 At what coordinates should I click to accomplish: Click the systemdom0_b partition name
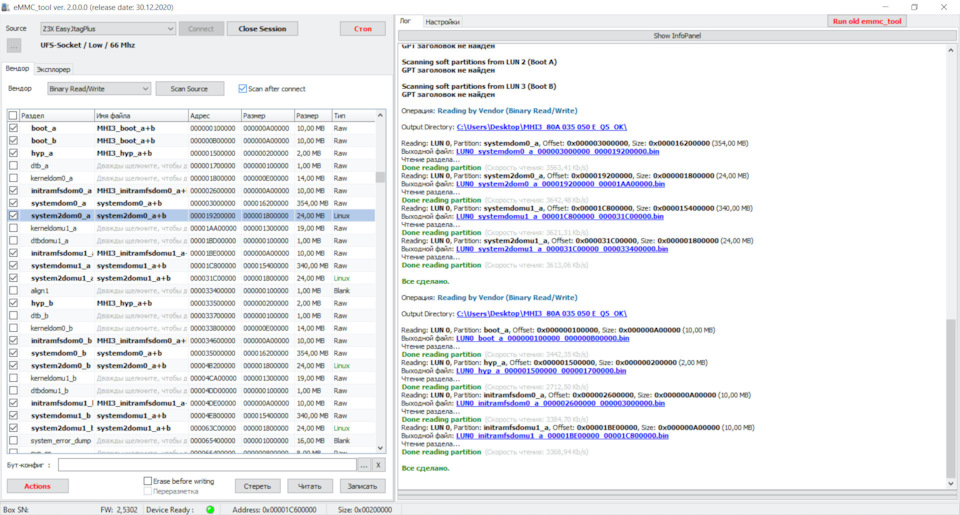click(x=58, y=353)
